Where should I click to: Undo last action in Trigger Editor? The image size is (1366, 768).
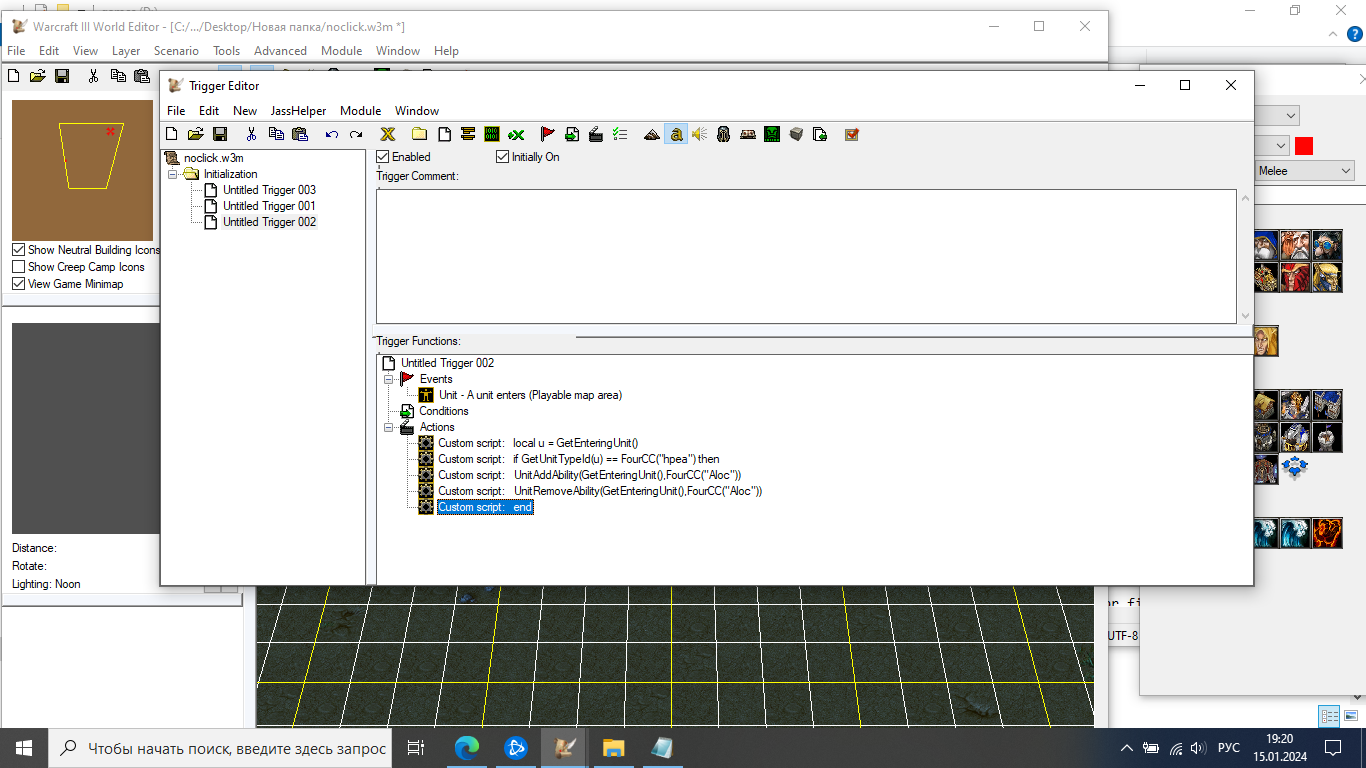point(331,134)
